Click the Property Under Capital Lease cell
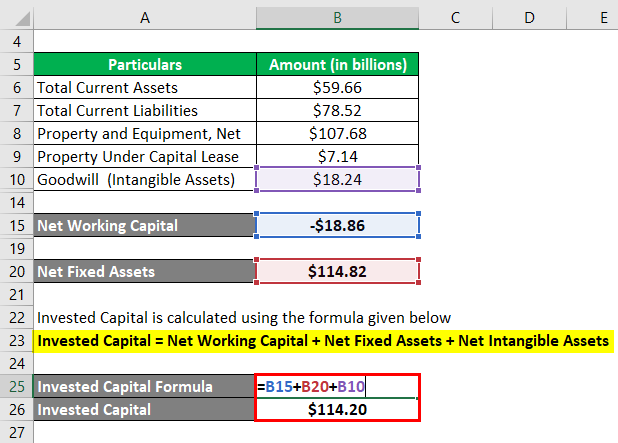Viewport: 618px width, 443px height. click(144, 156)
